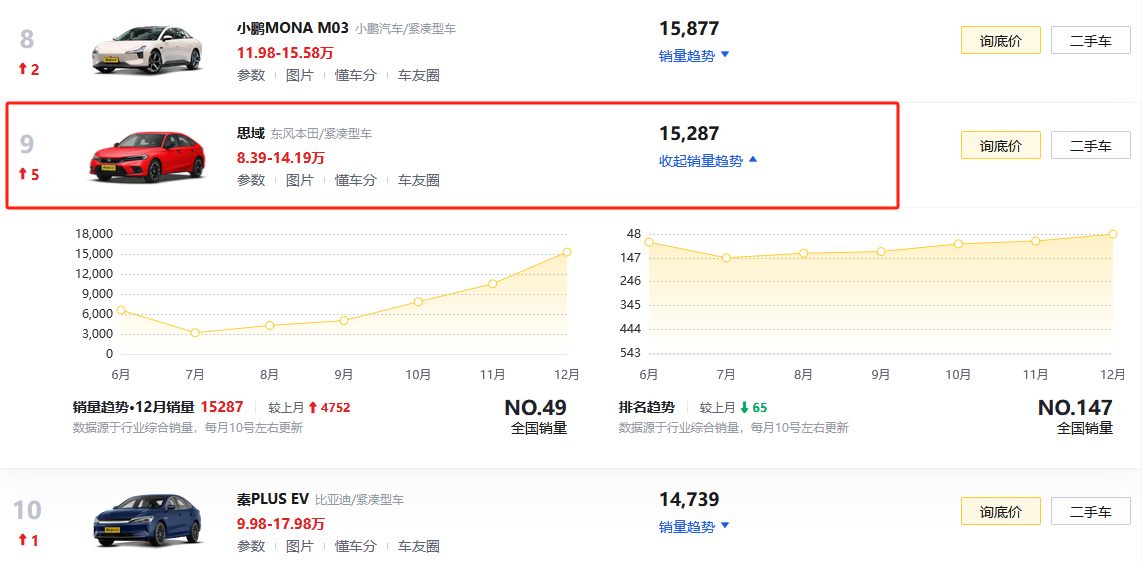Open 懂车分 link for 秦PLUS EV

[355, 546]
